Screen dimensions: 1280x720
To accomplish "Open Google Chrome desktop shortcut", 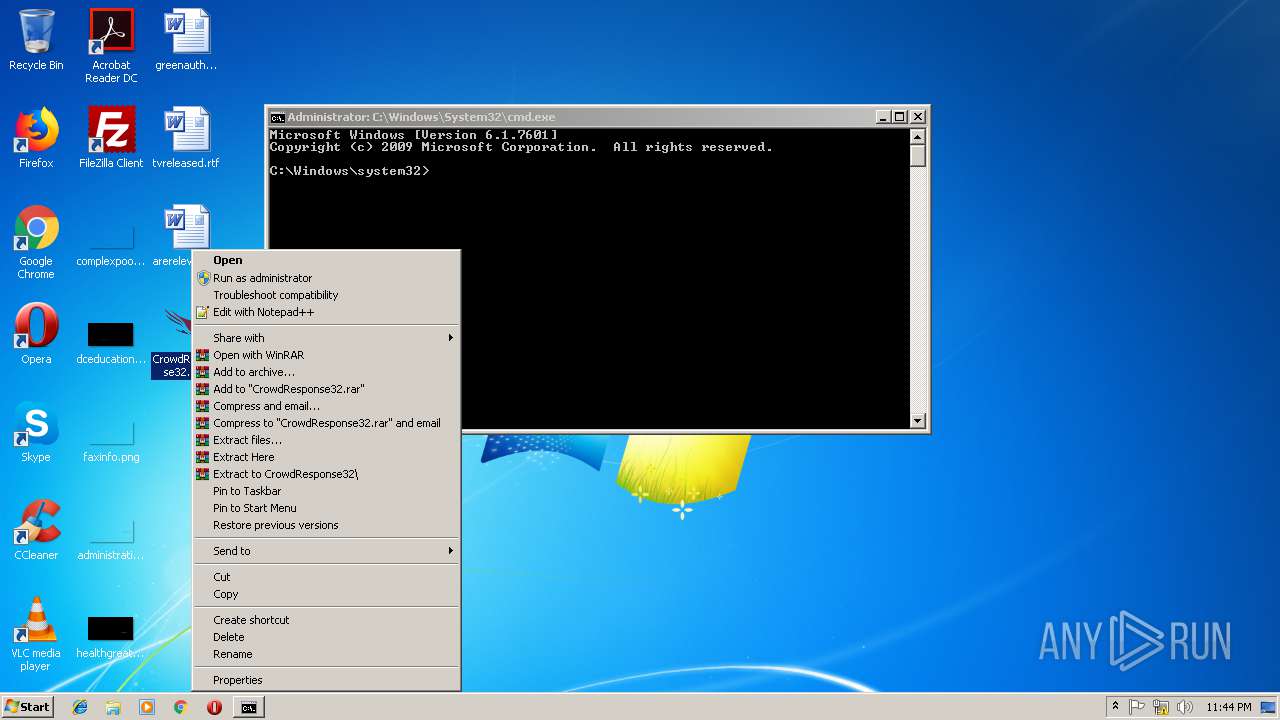I will coord(36,242).
